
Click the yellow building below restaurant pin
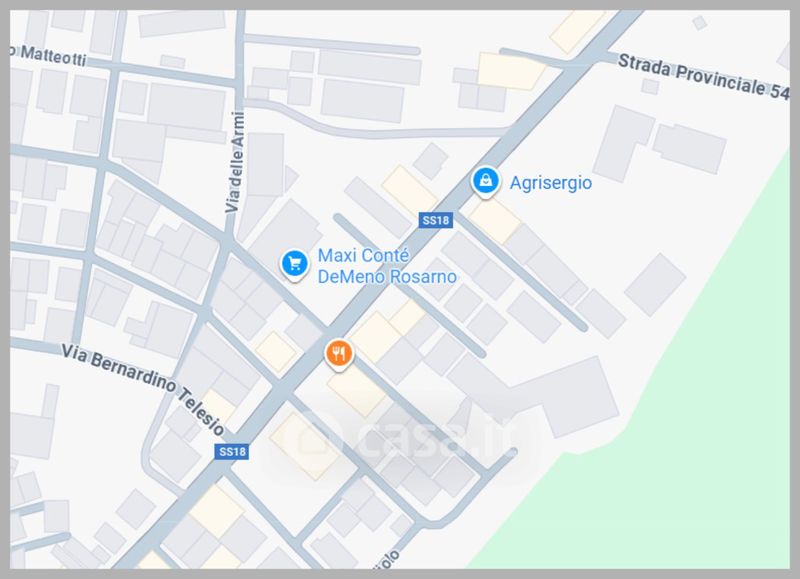(x=357, y=391)
